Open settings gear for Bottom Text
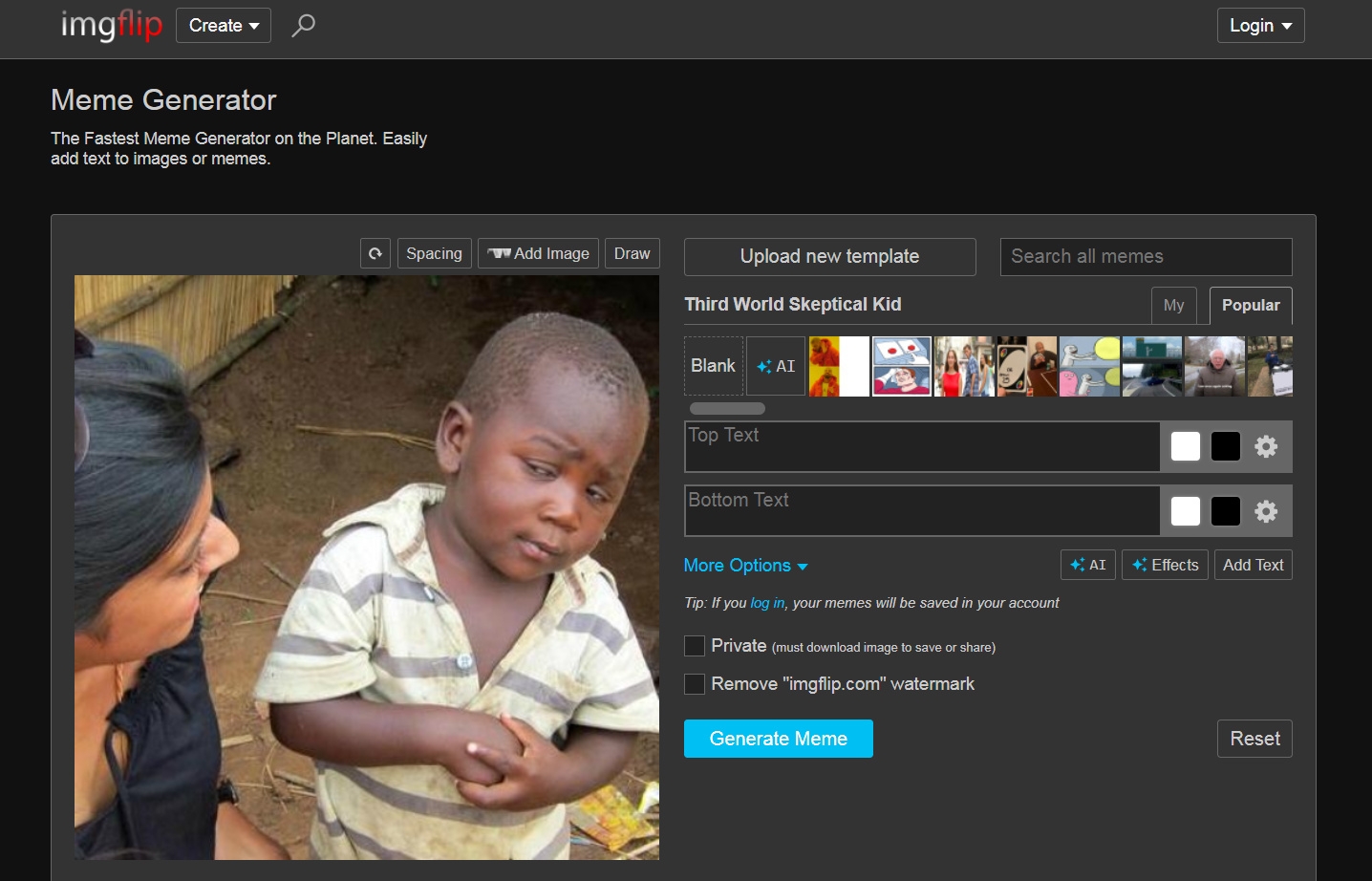 pyautogui.click(x=1266, y=511)
